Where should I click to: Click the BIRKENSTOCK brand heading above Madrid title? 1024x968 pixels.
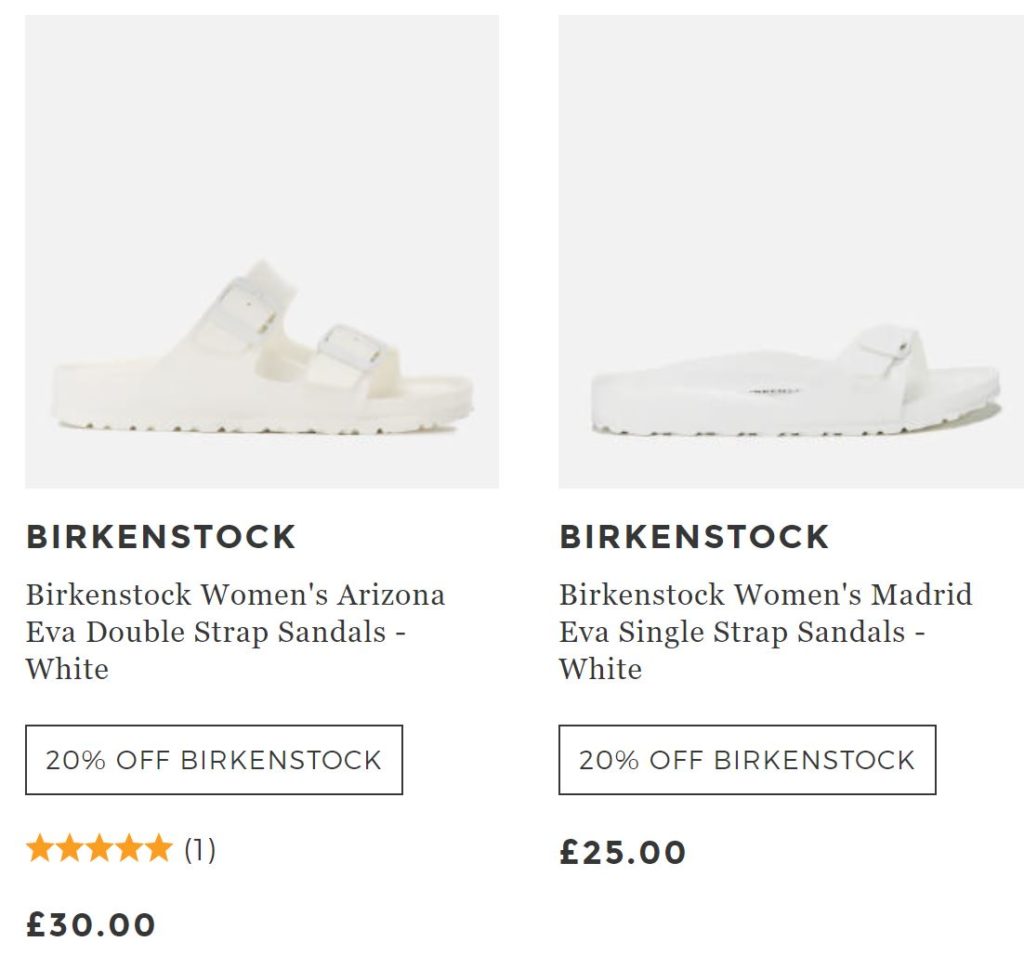(694, 537)
